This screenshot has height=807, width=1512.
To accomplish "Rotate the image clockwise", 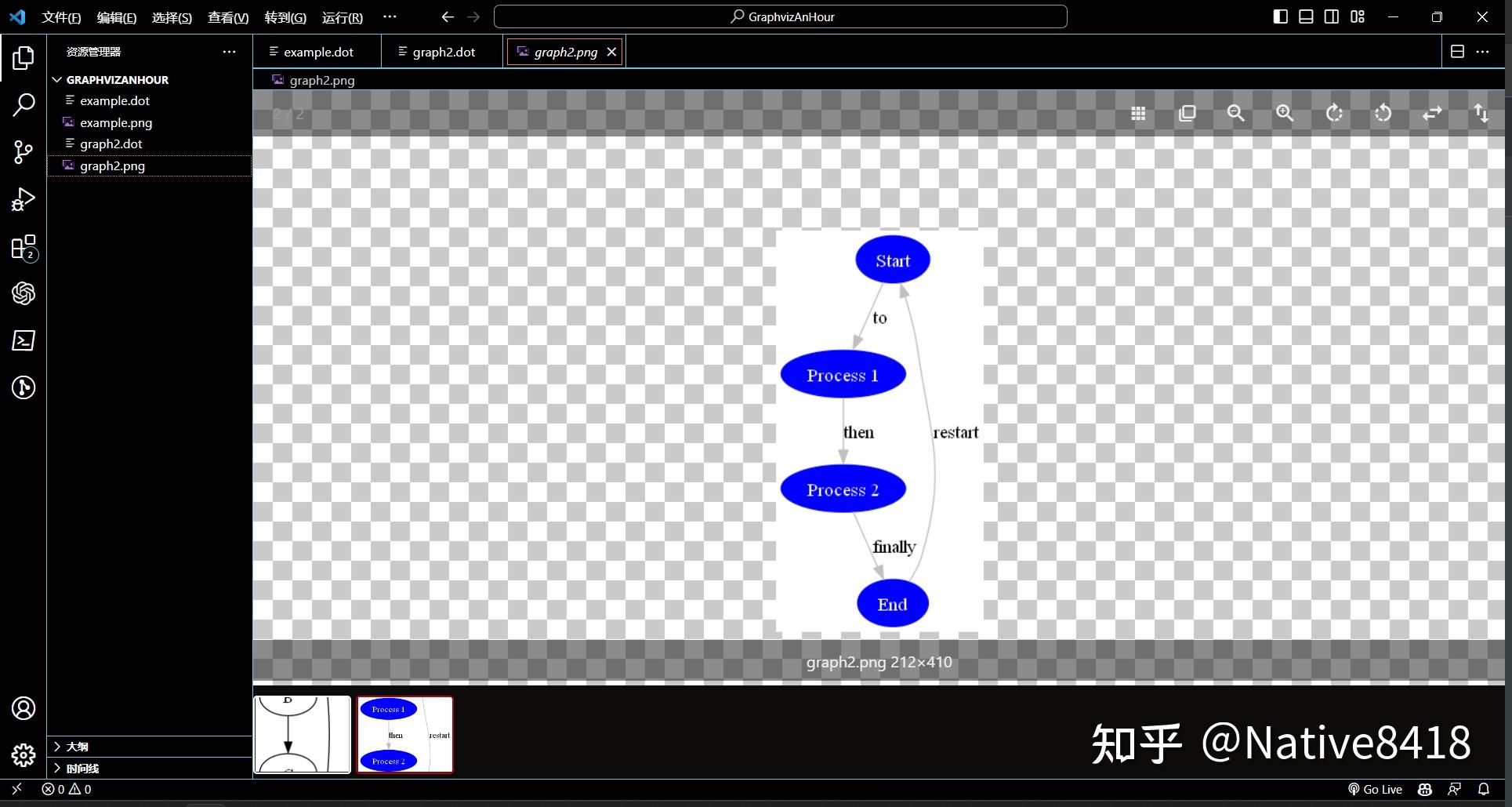I will pos(1334,113).
